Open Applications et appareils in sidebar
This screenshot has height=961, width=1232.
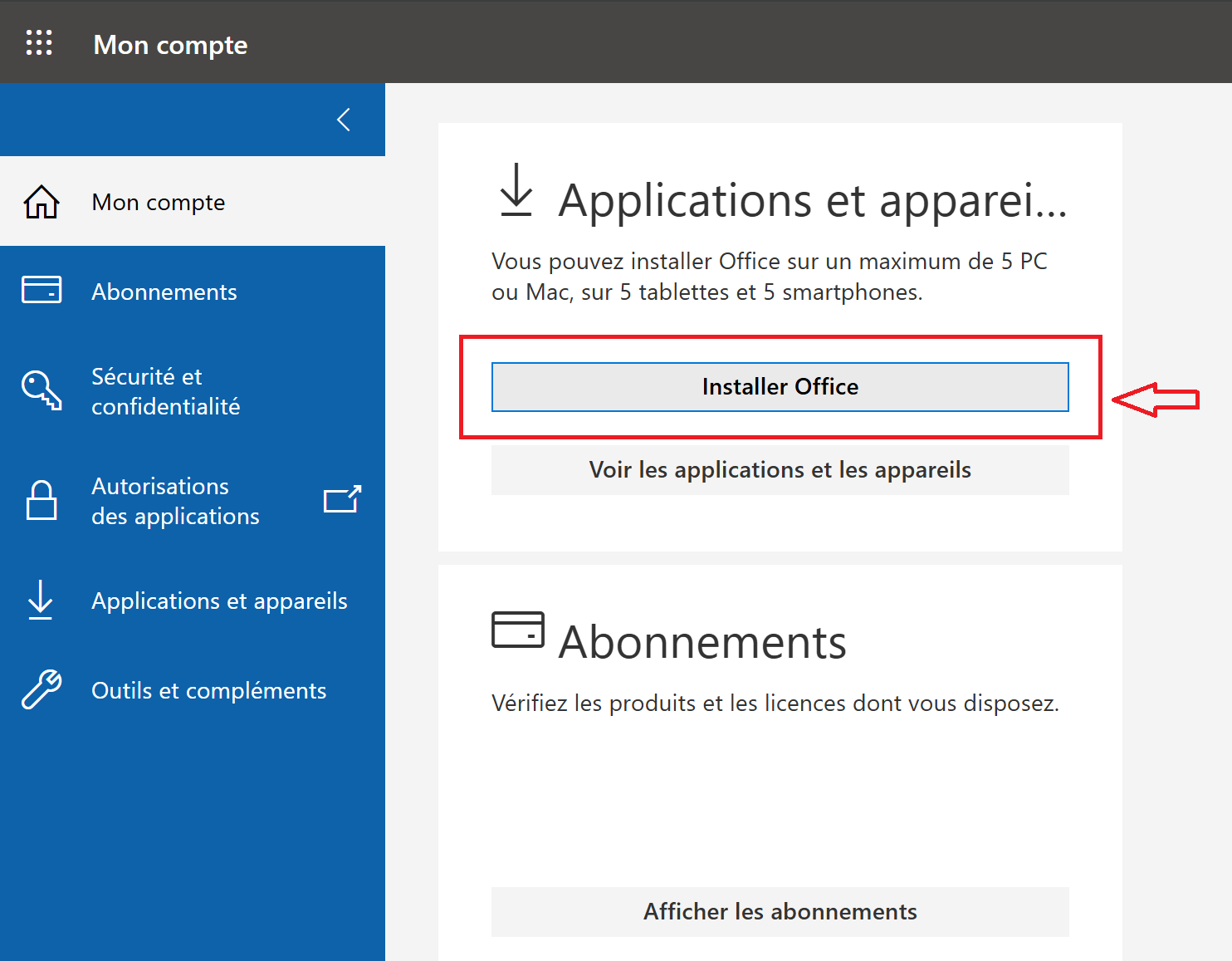pos(193,601)
